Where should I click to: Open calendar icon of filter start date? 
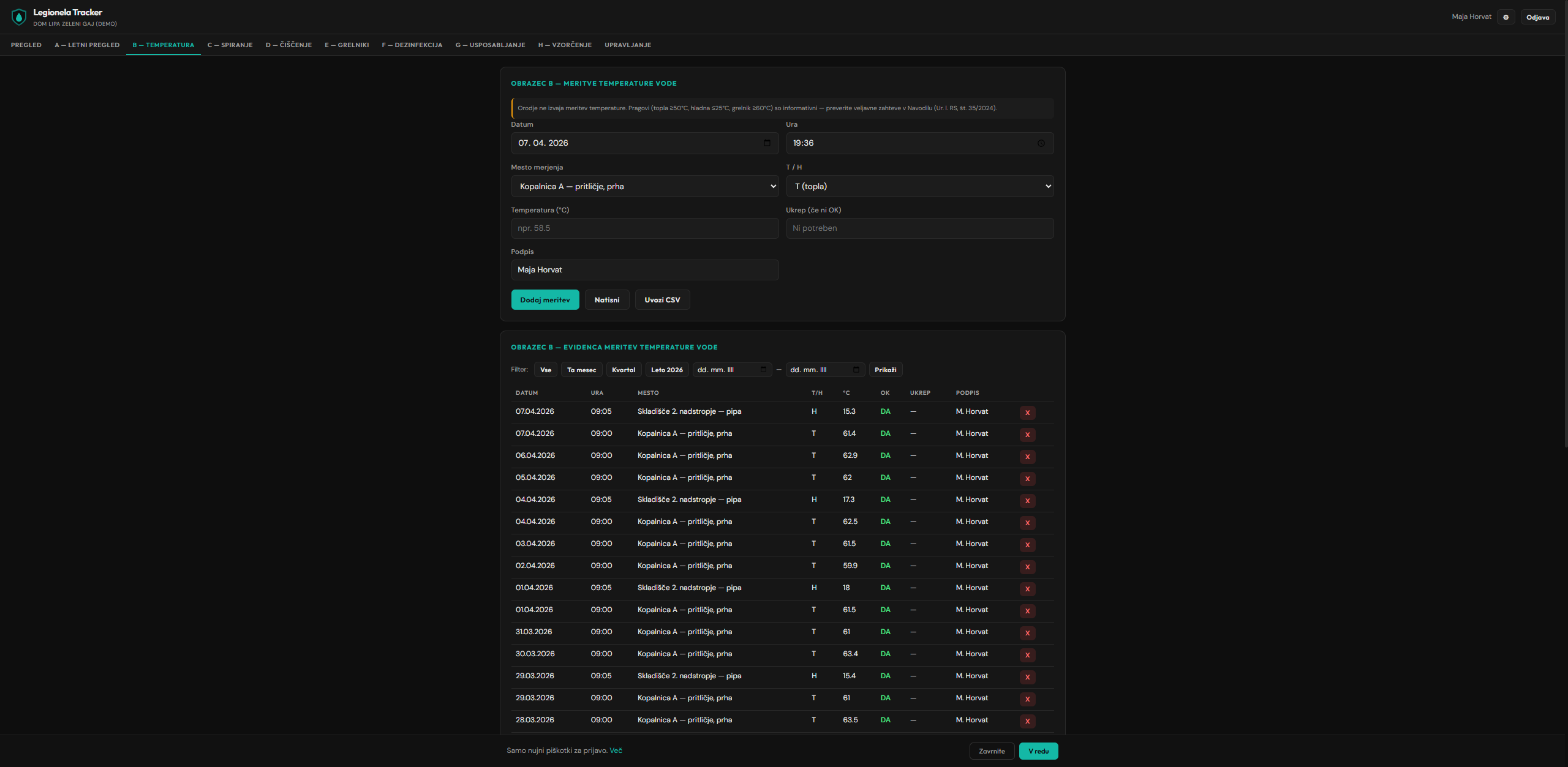(x=763, y=369)
